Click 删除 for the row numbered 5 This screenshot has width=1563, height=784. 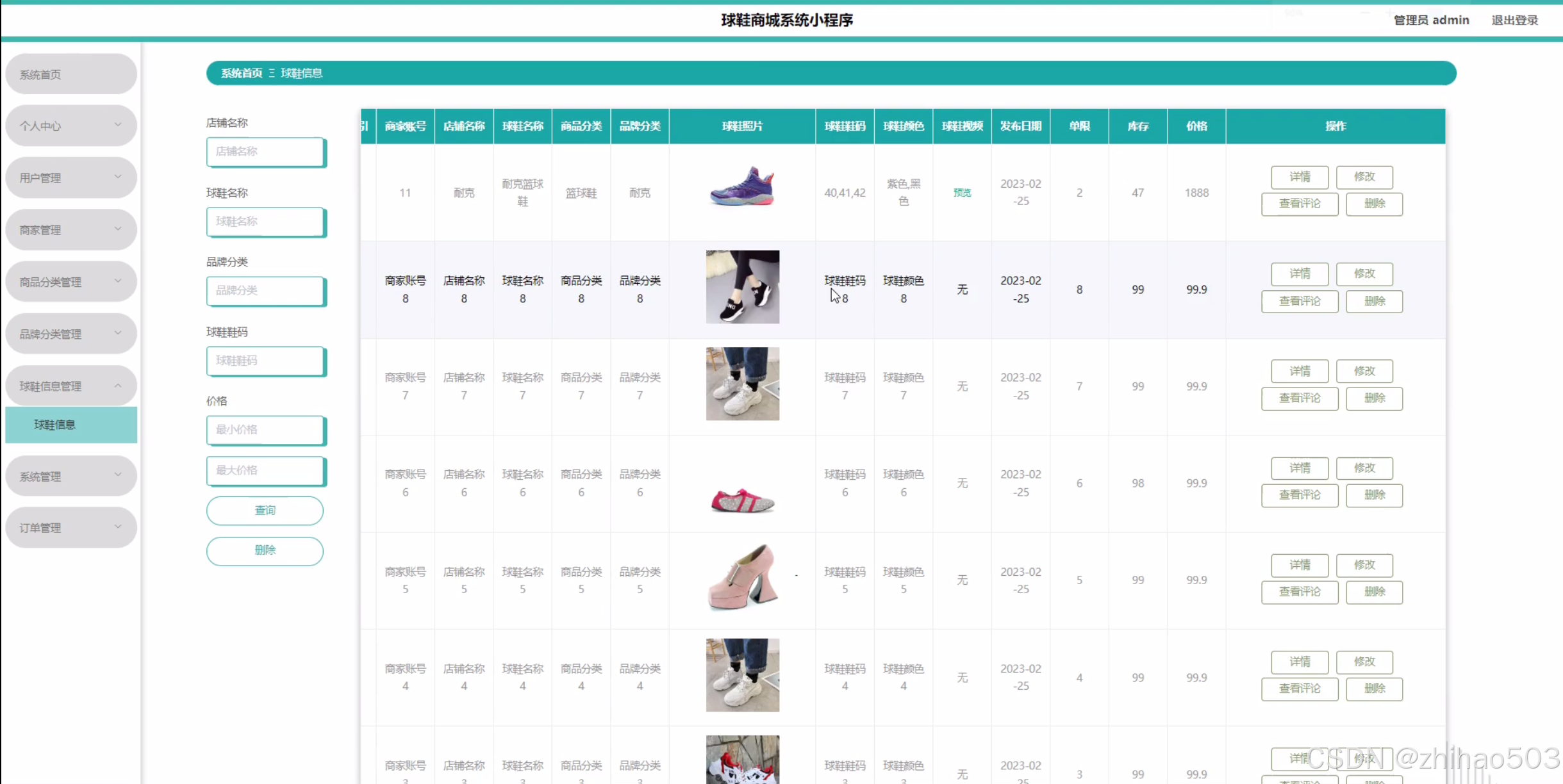(x=1374, y=592)
